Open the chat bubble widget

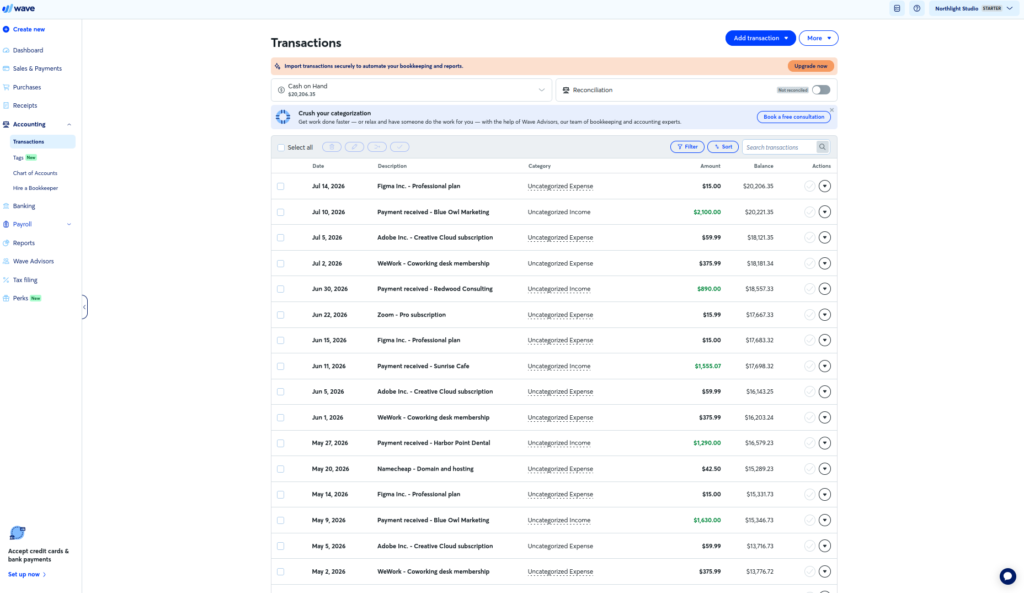point(1008,576)
